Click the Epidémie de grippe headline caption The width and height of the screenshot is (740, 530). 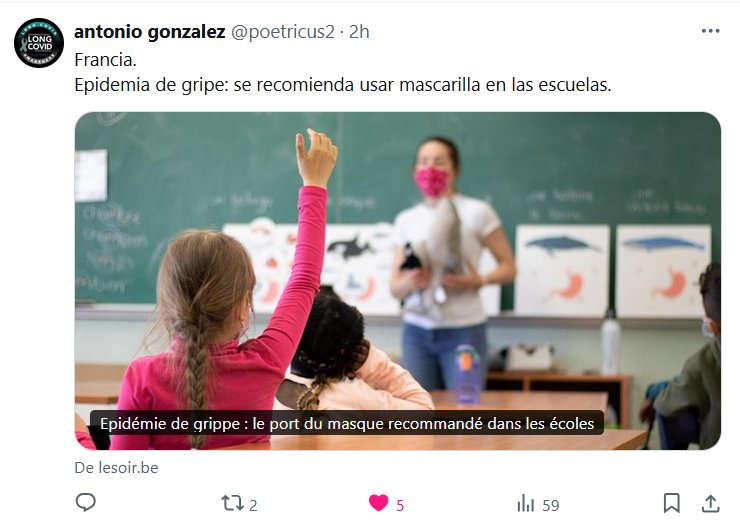(347, 423)
